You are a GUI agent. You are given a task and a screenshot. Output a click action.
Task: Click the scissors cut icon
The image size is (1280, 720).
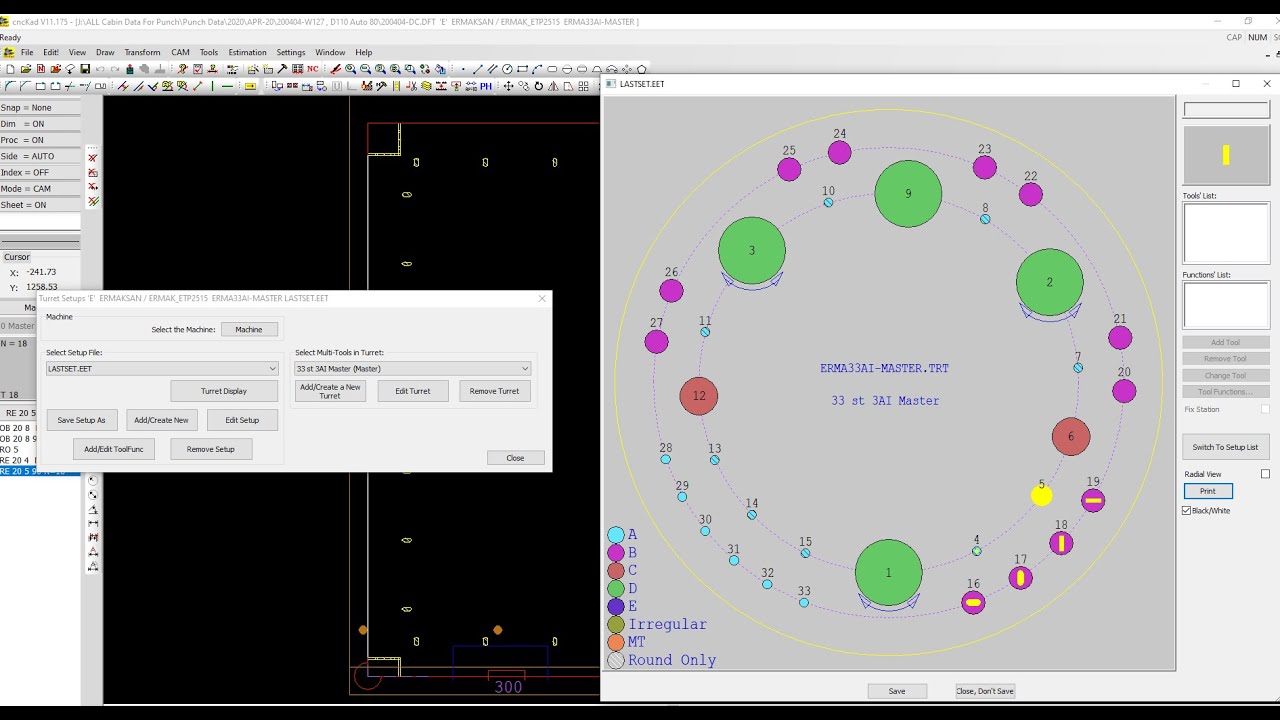coord(411,86)
